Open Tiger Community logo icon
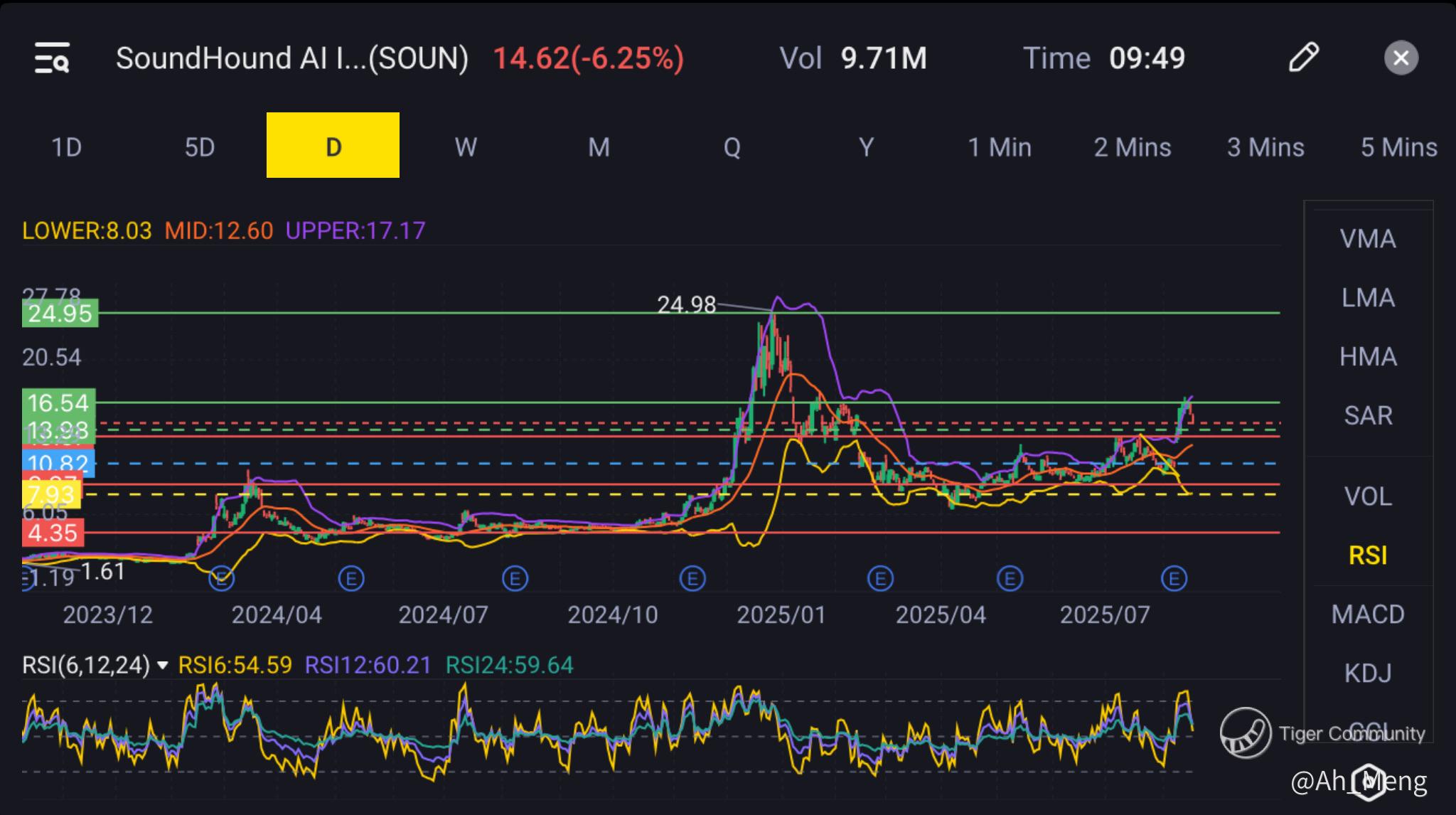Viewport: 1456px width, 815px height. pos(1246,733)
